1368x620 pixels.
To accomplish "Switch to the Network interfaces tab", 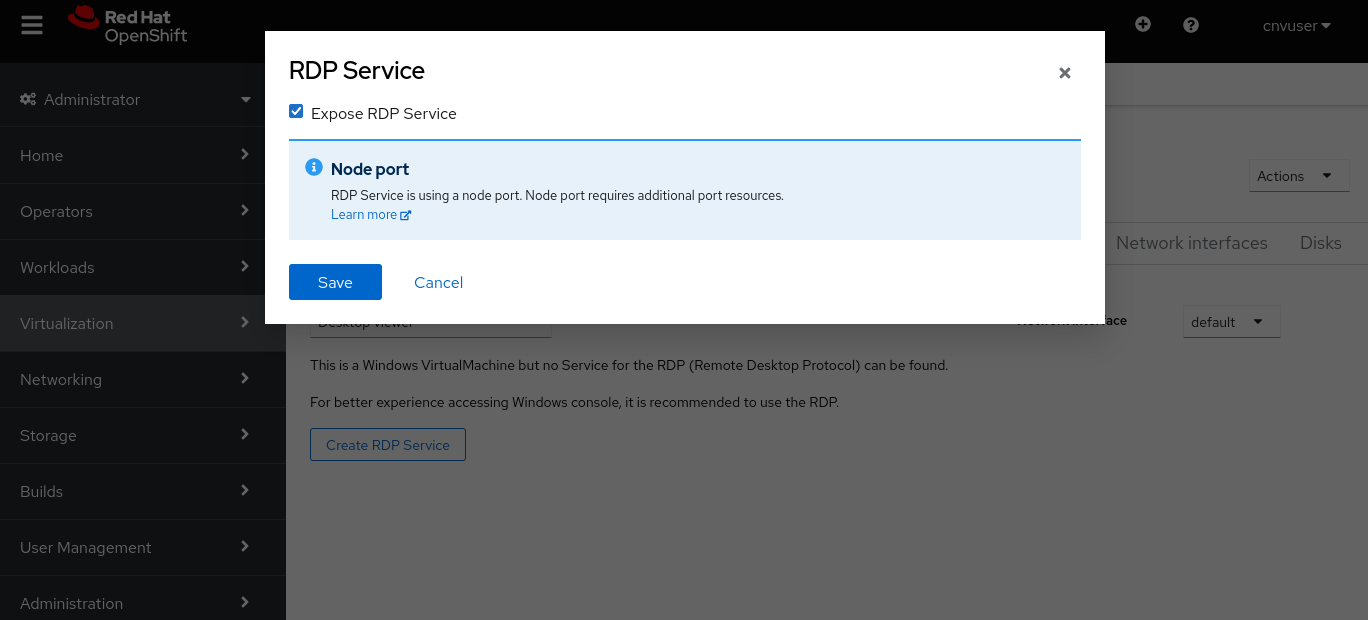I will (x=1191, y=243).
